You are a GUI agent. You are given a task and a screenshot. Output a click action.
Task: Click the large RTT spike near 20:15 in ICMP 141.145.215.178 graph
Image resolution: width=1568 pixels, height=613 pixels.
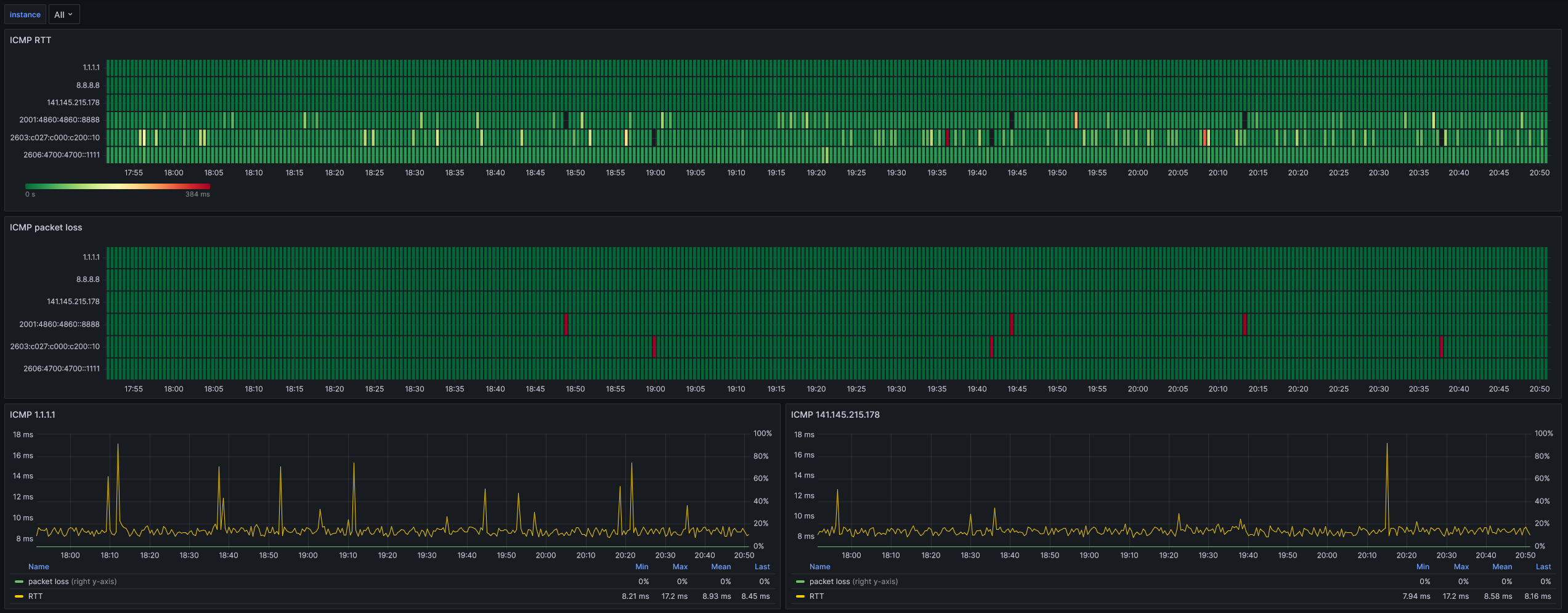click(1387, 445)
